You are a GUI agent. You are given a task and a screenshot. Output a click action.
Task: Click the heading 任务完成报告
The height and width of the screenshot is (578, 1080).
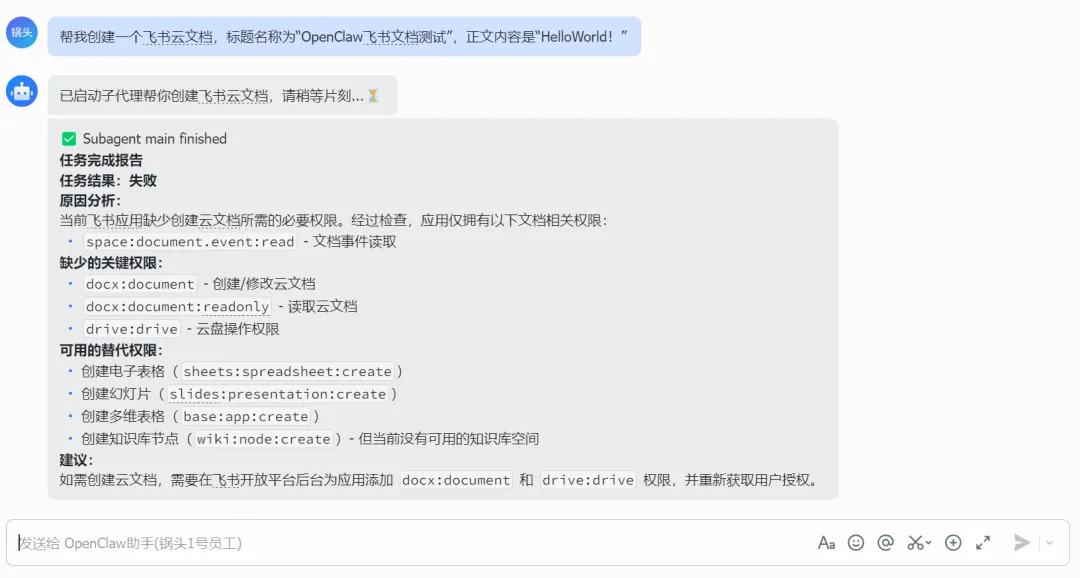(x=101, y=161)
